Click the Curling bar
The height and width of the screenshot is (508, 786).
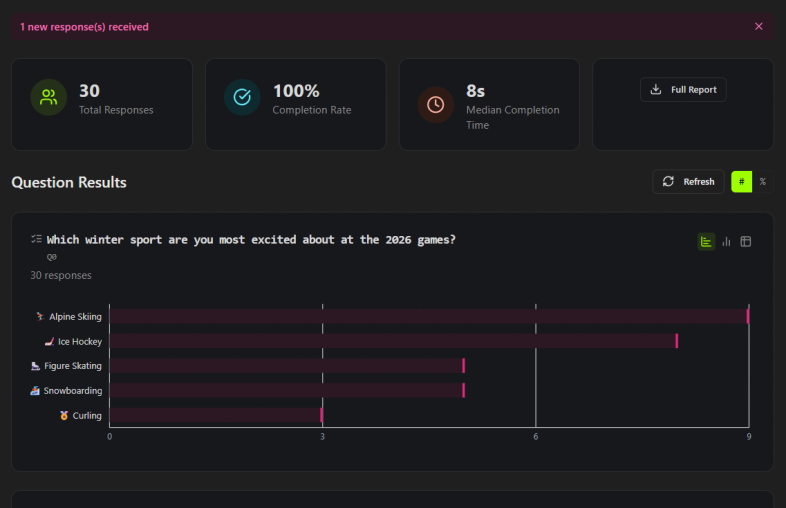click(x=216, y=415)
